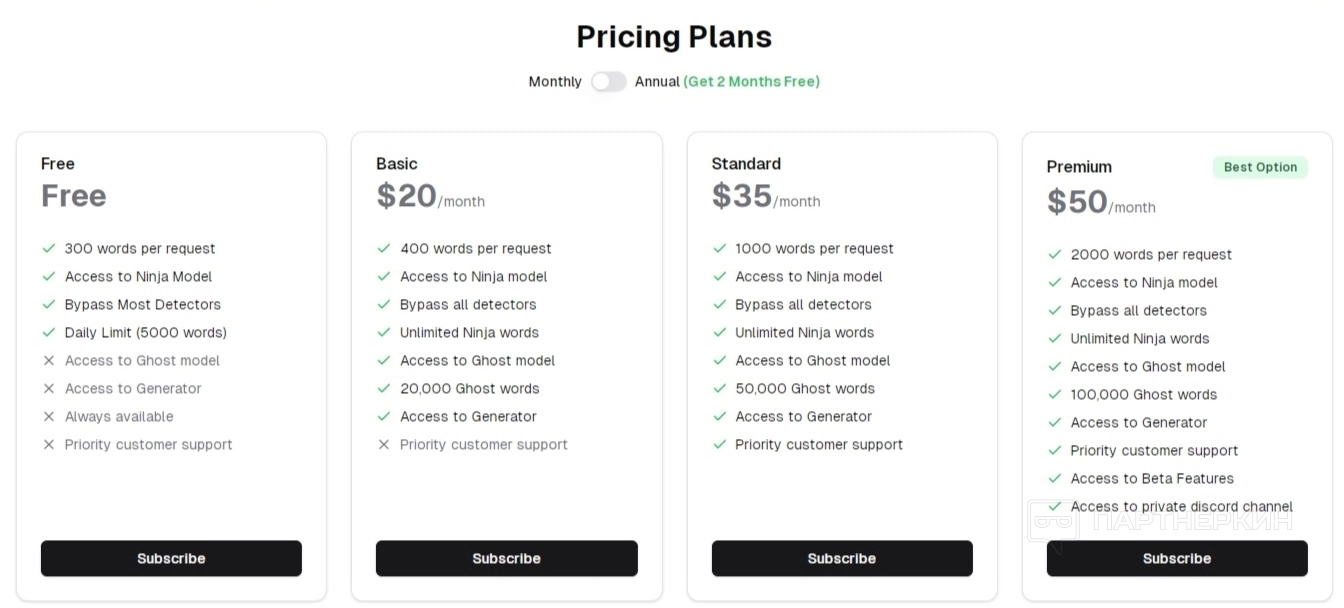Click checkmark beside 50,000 Ghost words
The height and width of the screenshot is (608, 1344).
click(x=719, y=388)
